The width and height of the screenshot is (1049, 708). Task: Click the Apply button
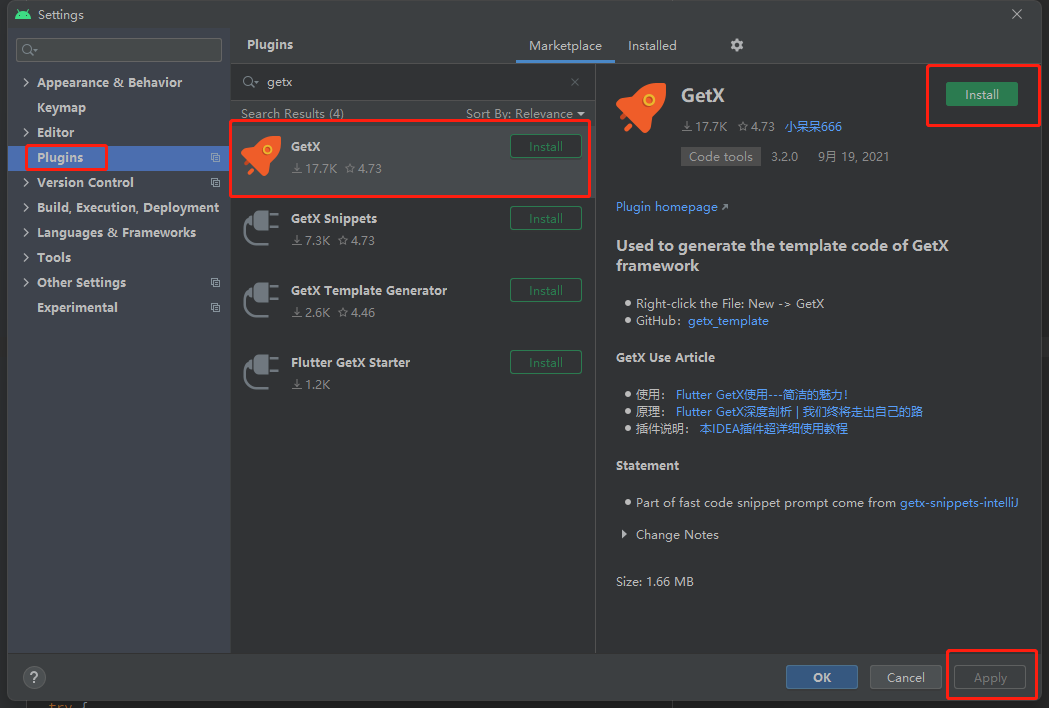point(990,677)
